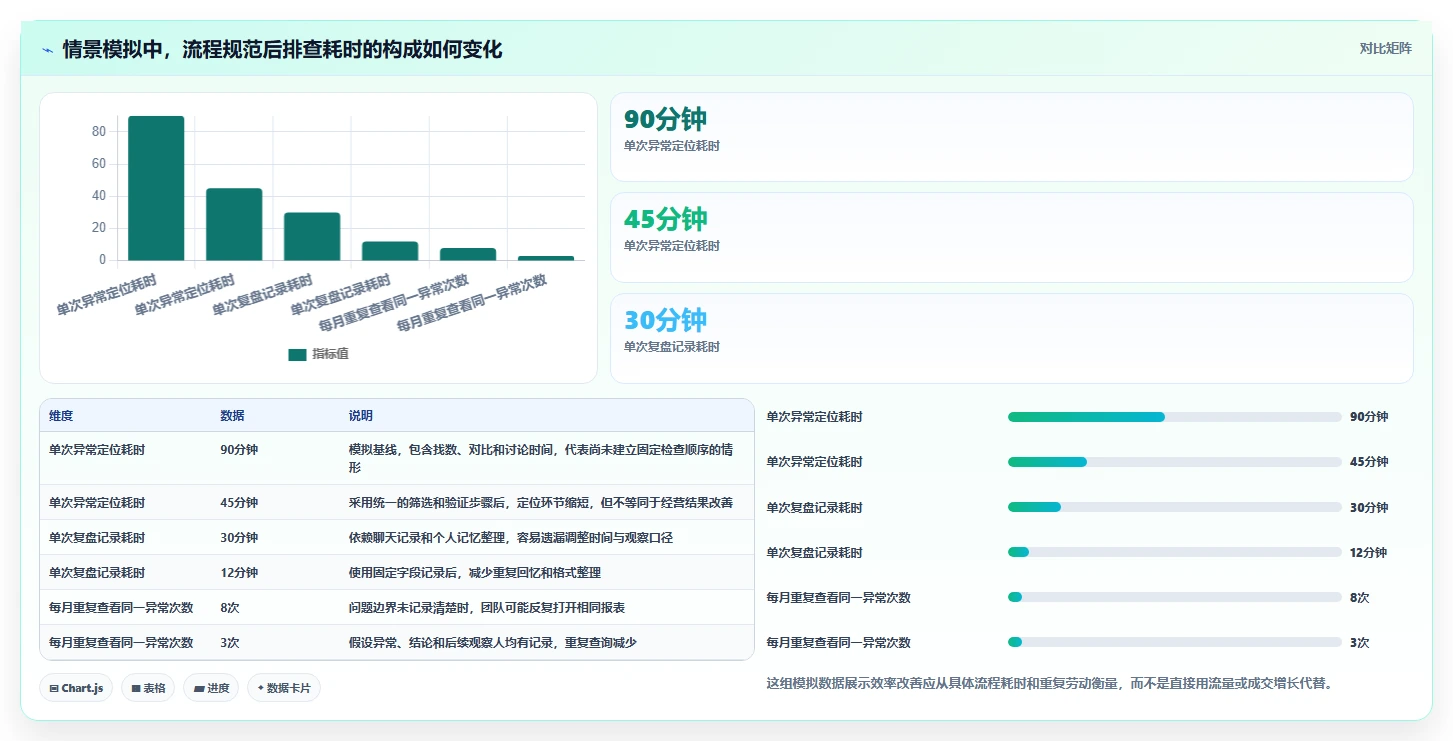This screenshot has width=1453, height=741.
Task: Click the lightning icon beside the card title
Action: 47,50
